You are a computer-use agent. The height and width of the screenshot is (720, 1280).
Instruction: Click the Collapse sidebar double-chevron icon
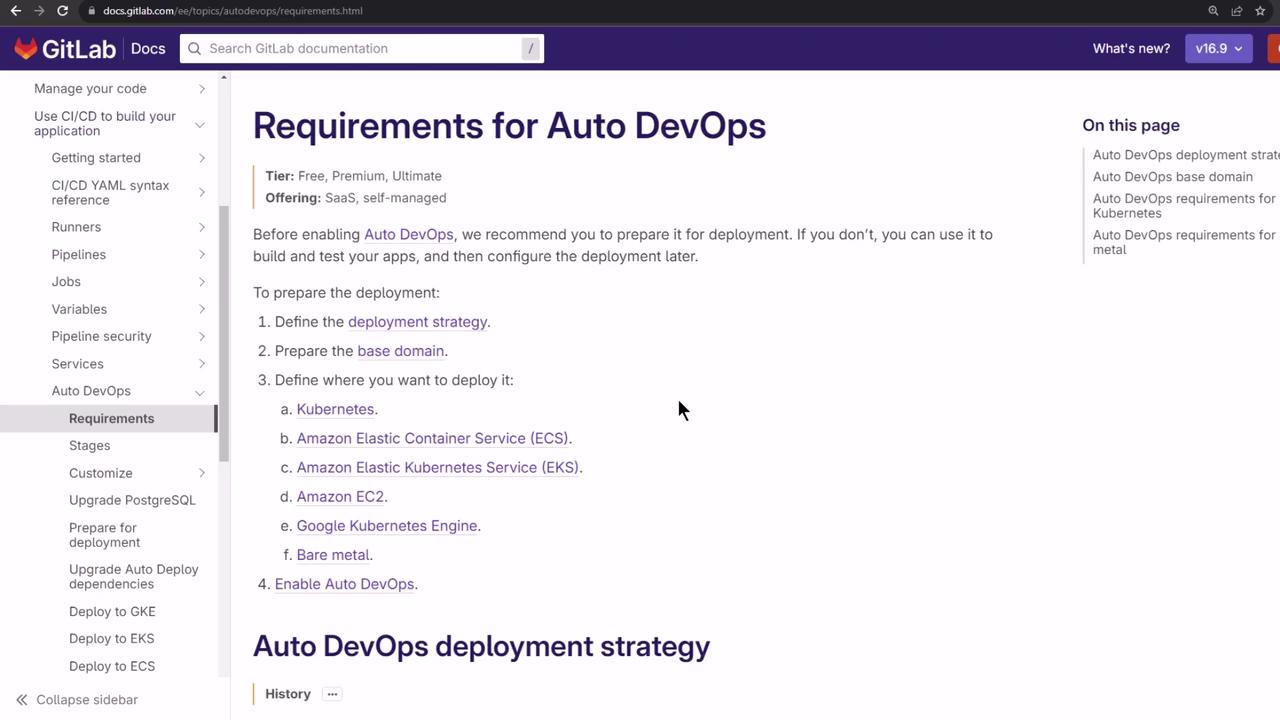point(21,700)
